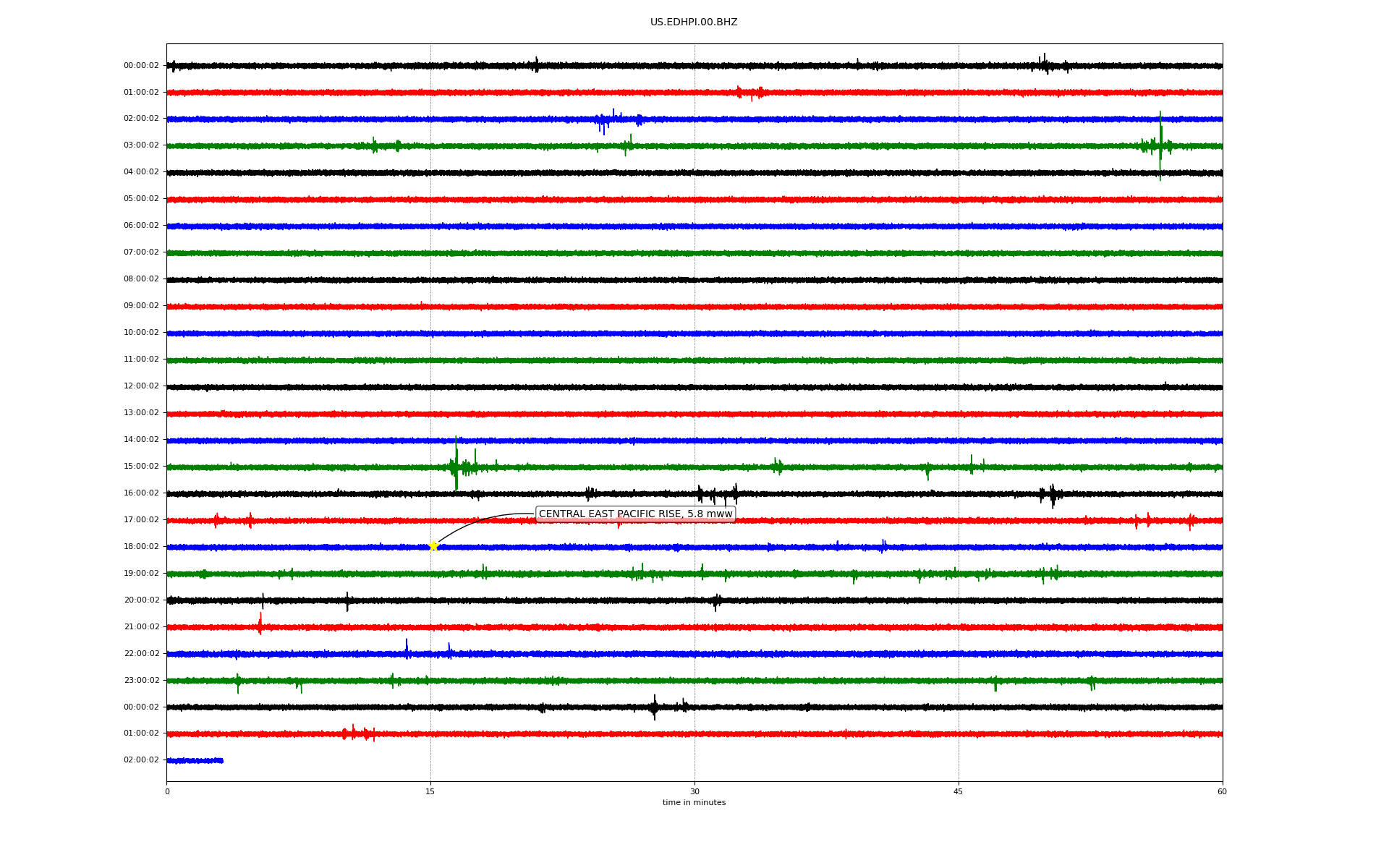
Task: Click the 13:00:02 time label
Action: 141,413
